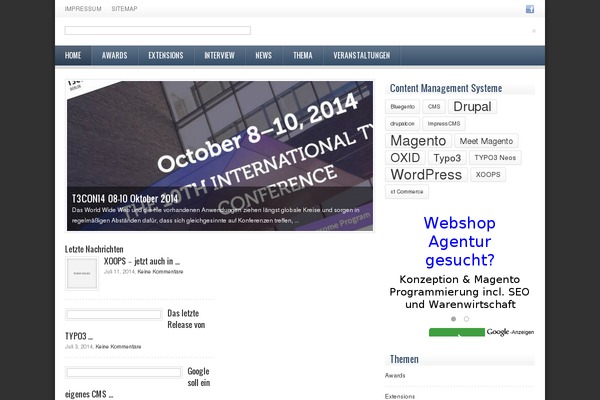The image size is (600, 400).
Task: Open the Awards menu item
Action: (114, 56)
